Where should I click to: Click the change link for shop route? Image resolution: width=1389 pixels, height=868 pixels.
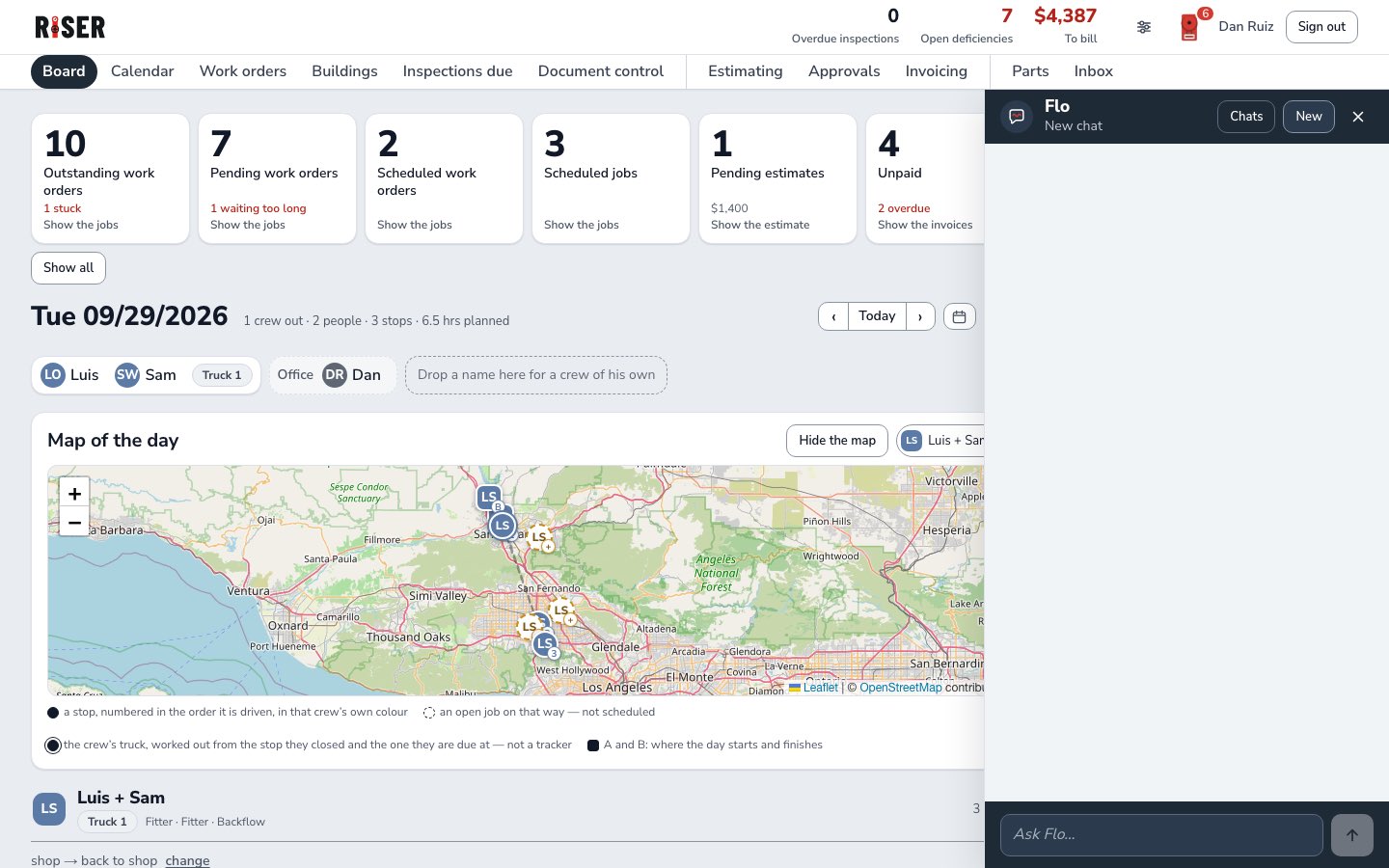point(187,860)
